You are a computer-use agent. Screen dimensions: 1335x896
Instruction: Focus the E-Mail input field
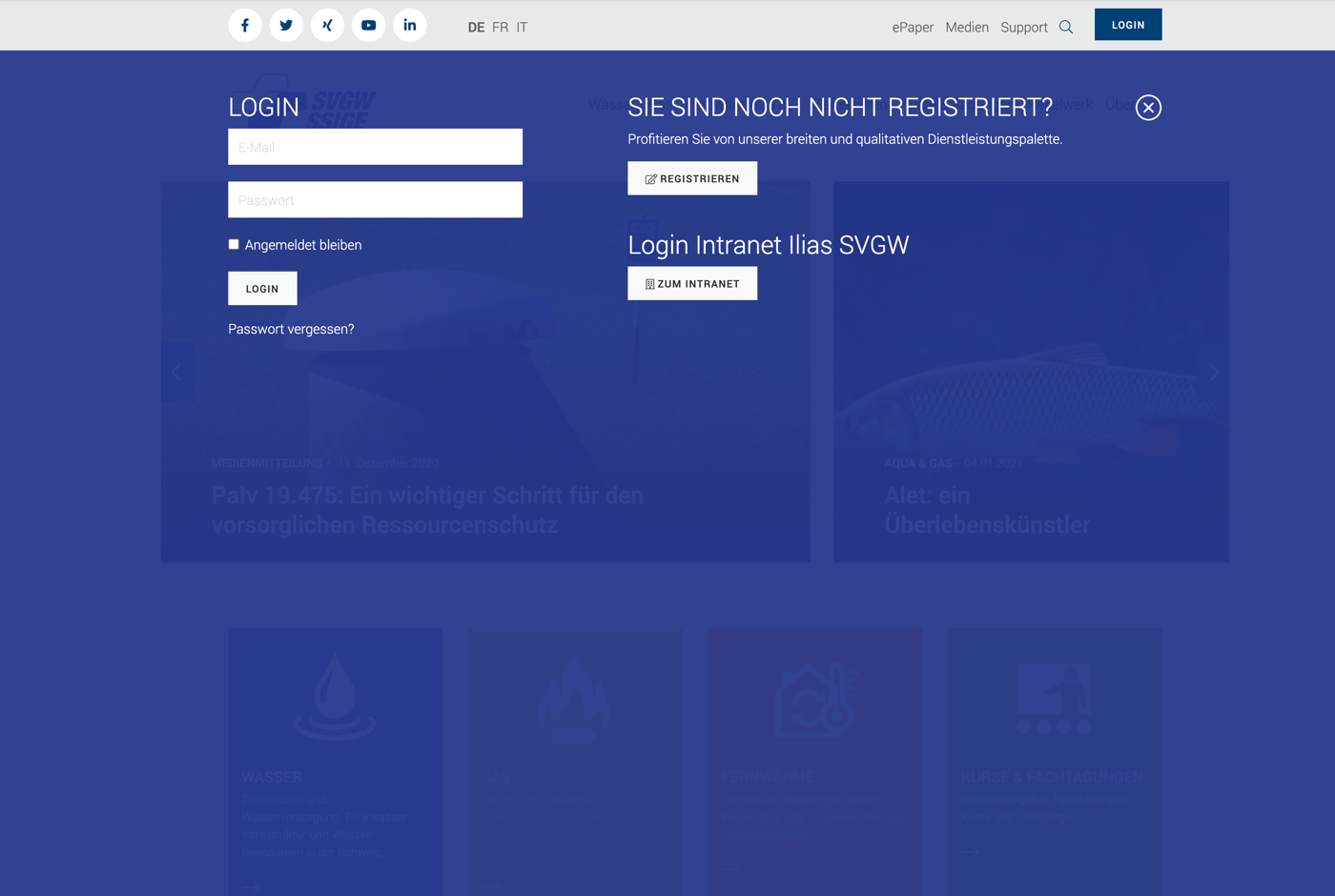[375, 147]
